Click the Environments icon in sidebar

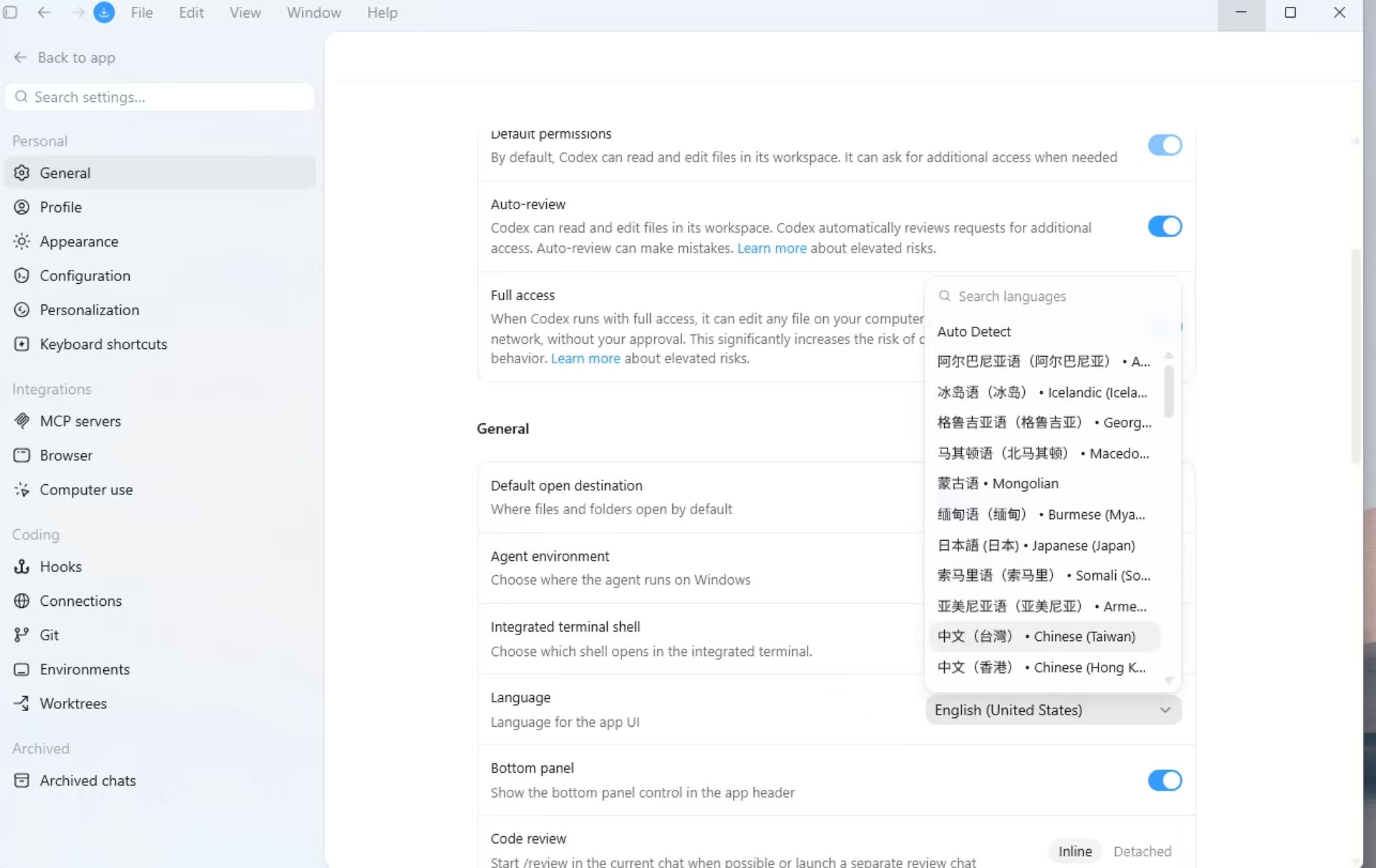[22, 670]
